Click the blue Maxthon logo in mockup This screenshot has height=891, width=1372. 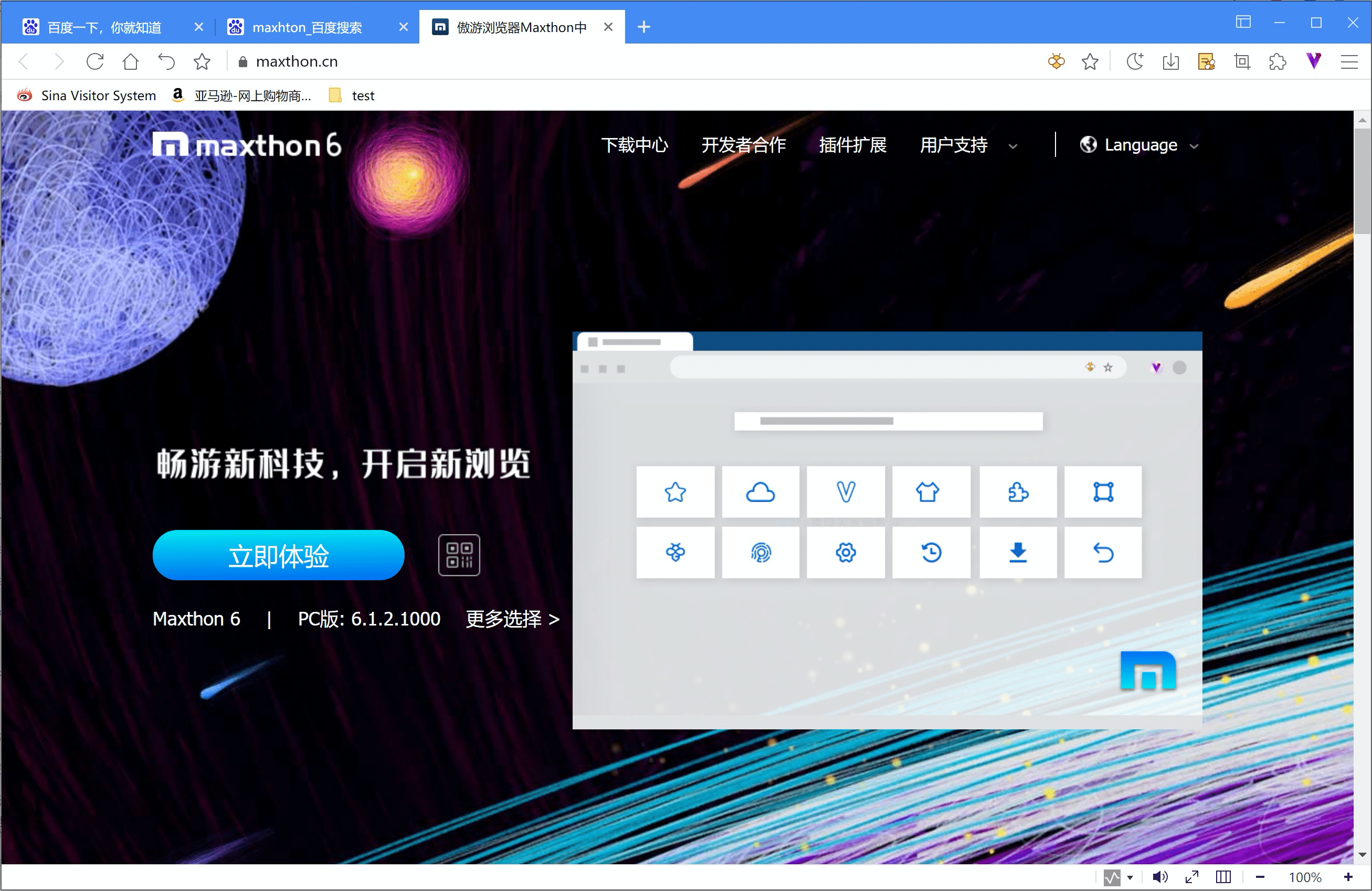[1148, 670]
